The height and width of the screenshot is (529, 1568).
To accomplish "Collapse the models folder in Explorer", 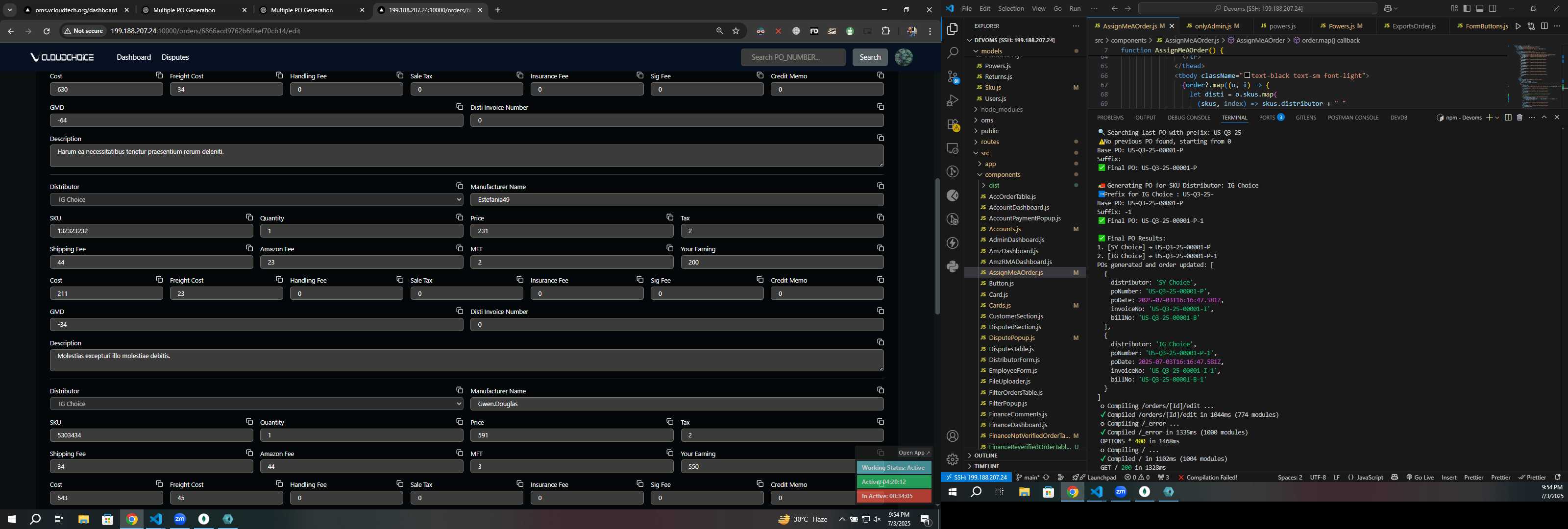I will pyautogui.click(x=991, y=51).
